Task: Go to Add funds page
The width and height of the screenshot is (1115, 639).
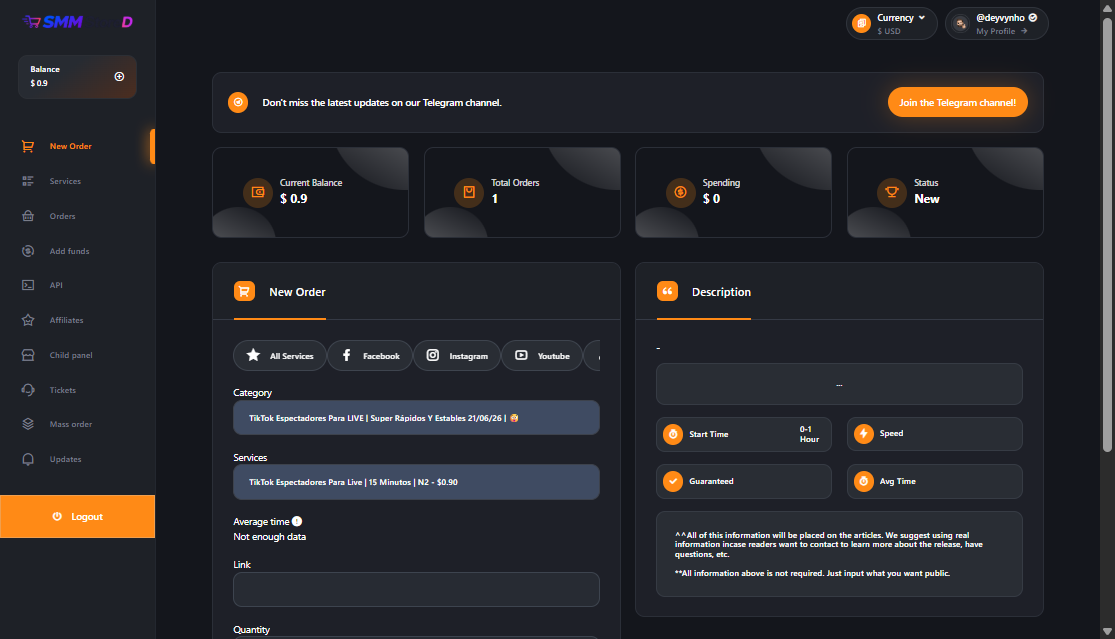Action: (x=70, y=251)
